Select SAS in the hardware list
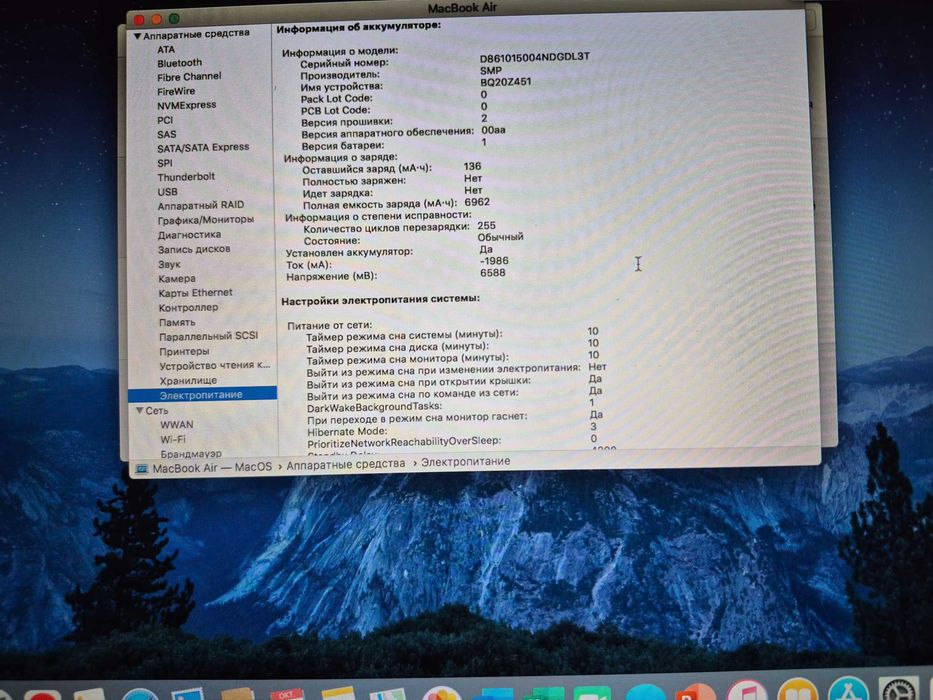 (x=167, y=134)
